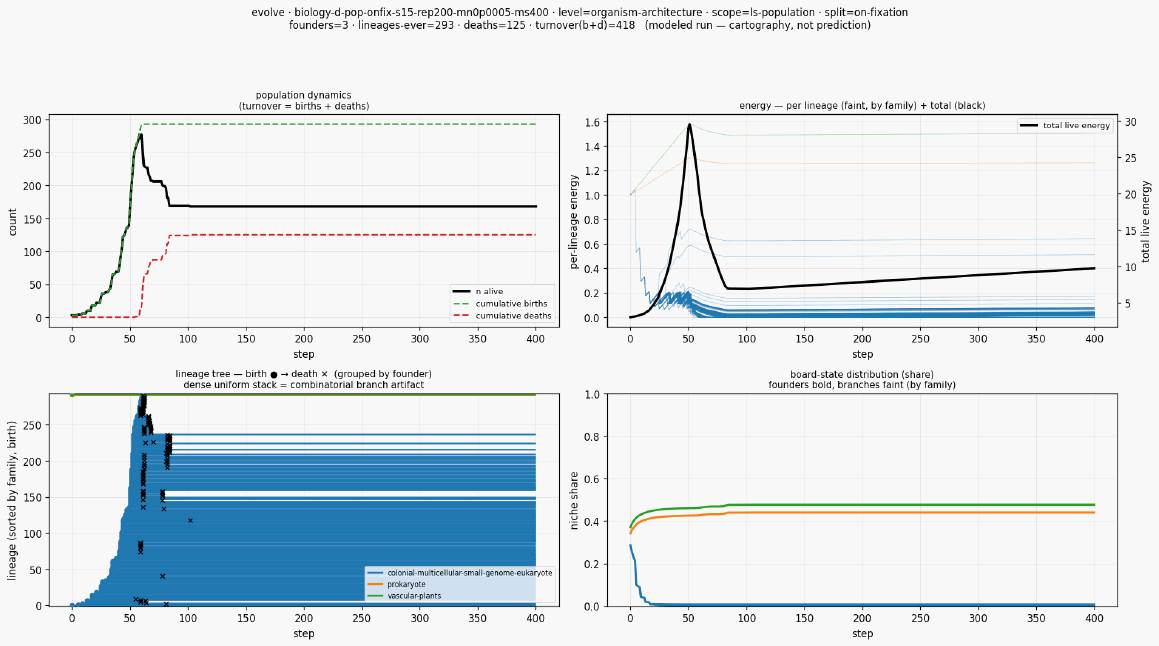The width and height of the screenshot is (1159, 646).
Task: Select the 'vascular-plants' legend entry
Action: point(414,596)
